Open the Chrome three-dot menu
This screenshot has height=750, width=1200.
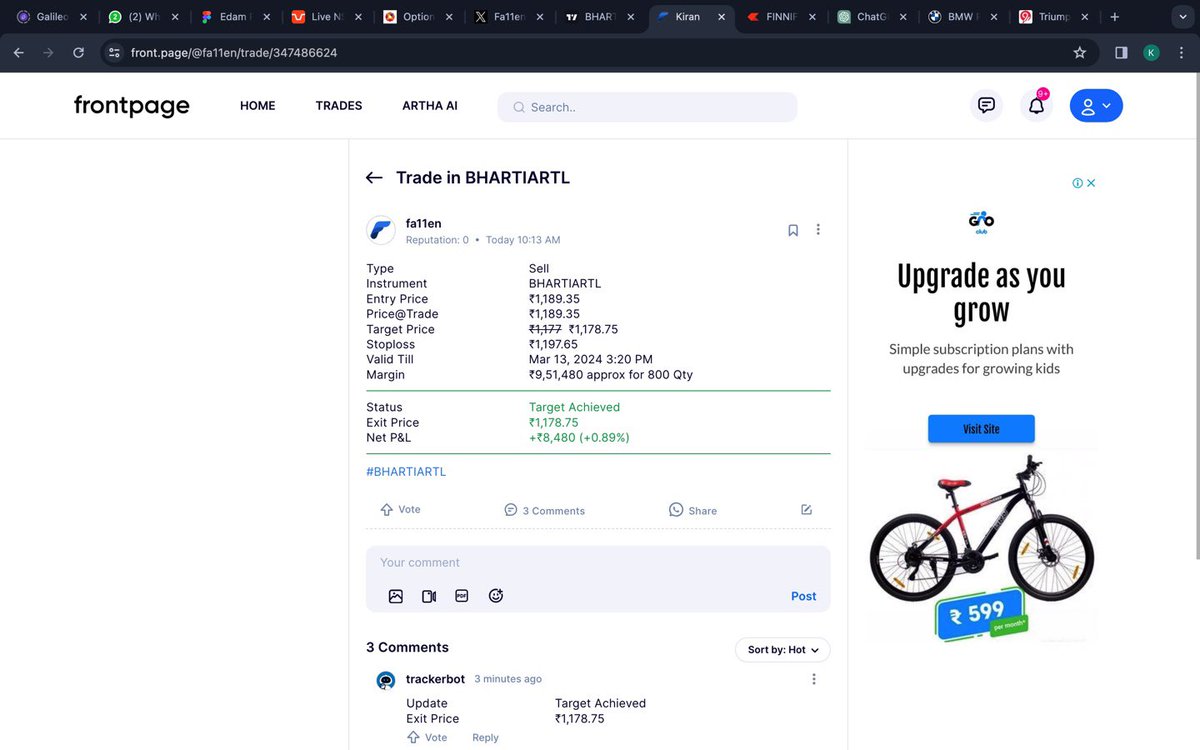(1182, 52)
